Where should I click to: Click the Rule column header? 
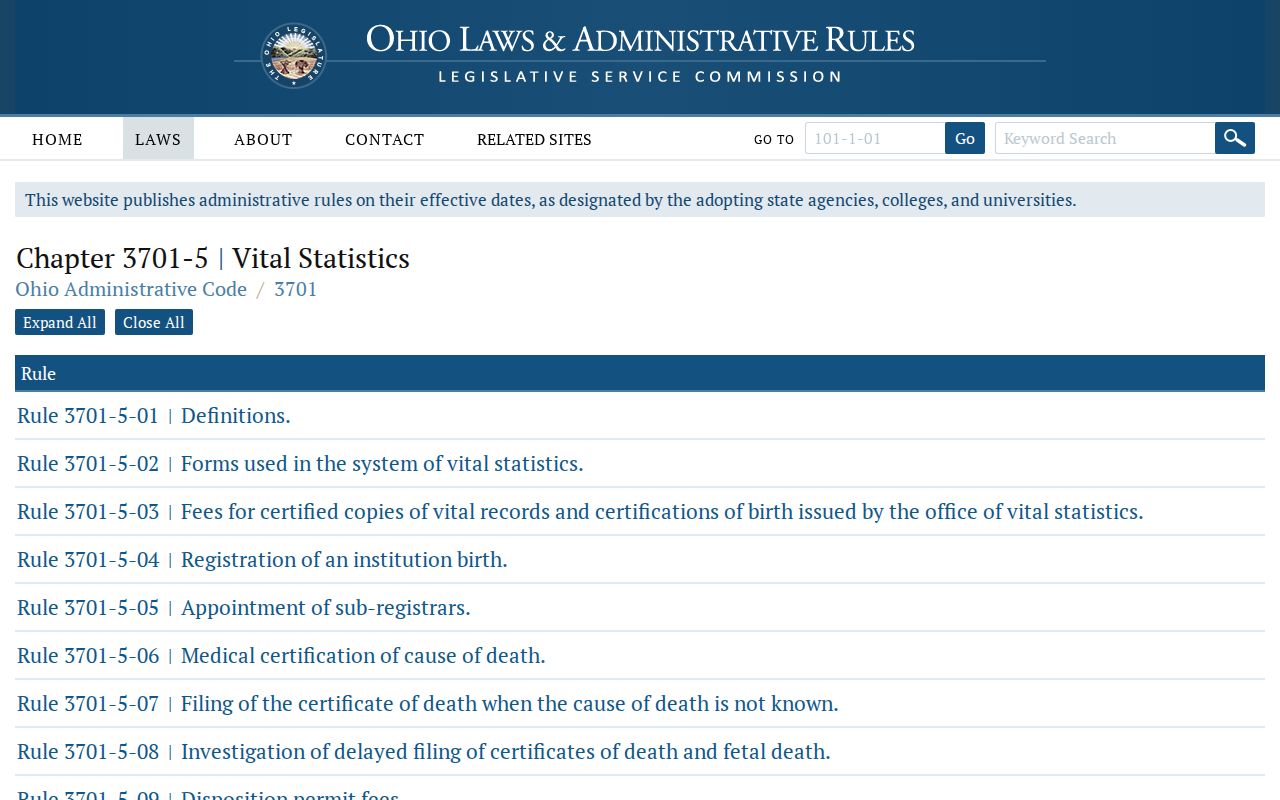tap(640, 373)
